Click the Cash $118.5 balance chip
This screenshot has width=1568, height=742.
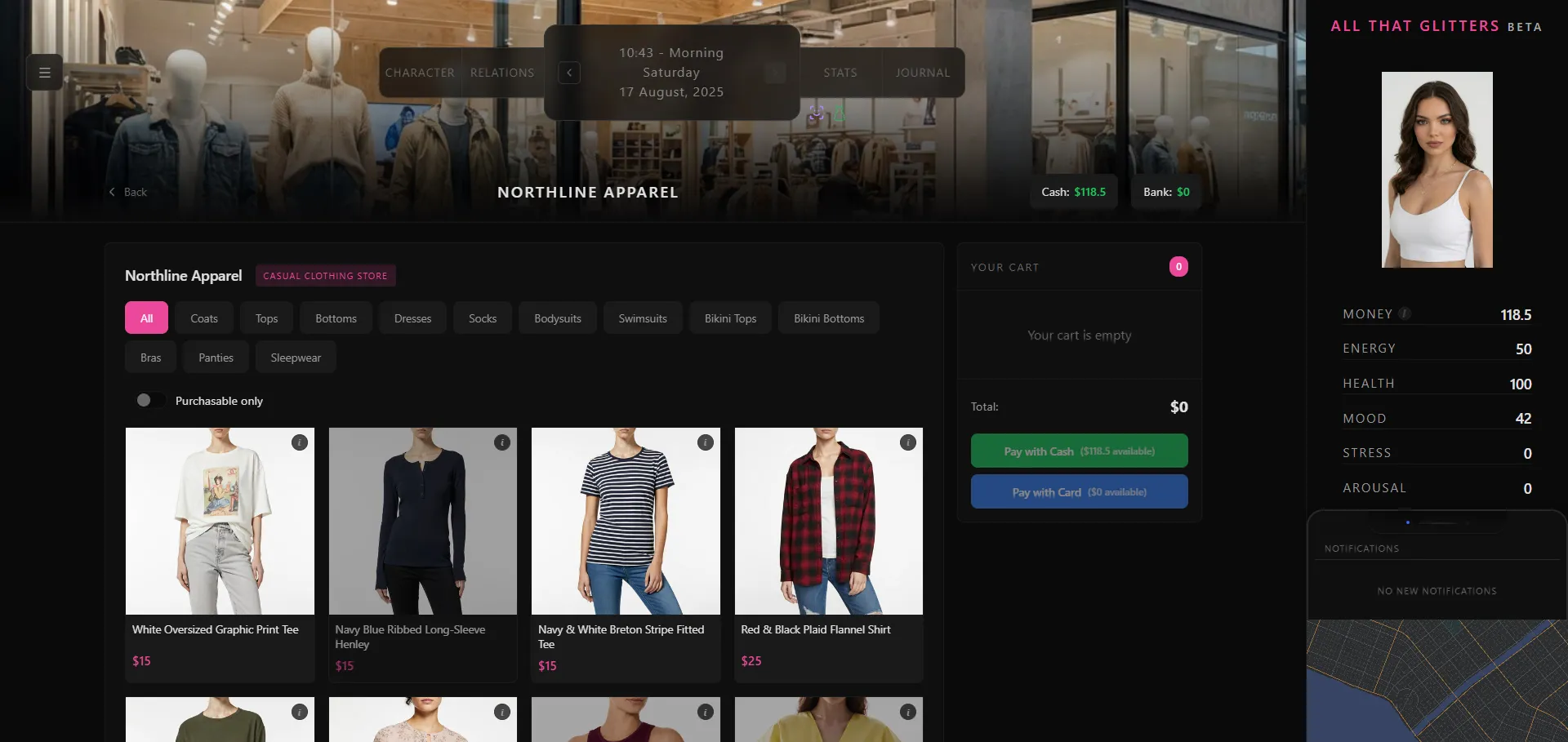click(1074, 192)
